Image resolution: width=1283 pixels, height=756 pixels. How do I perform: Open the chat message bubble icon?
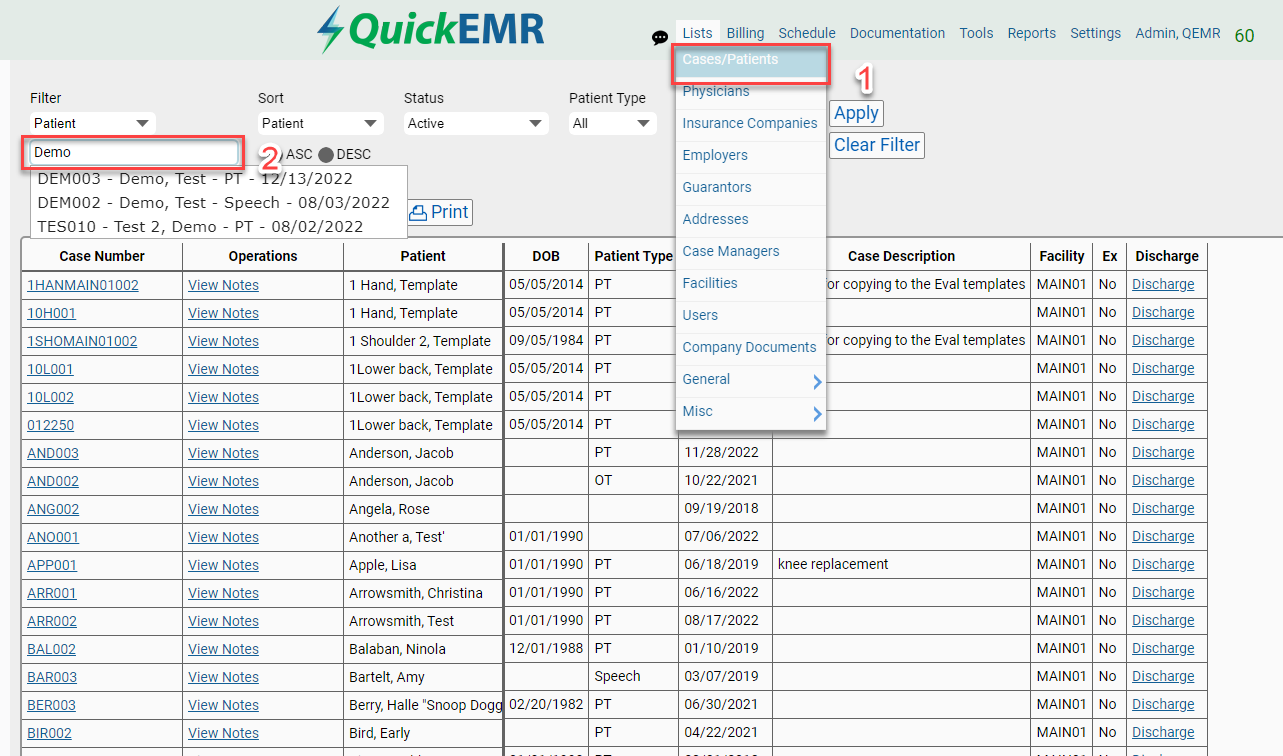(660, 38)
